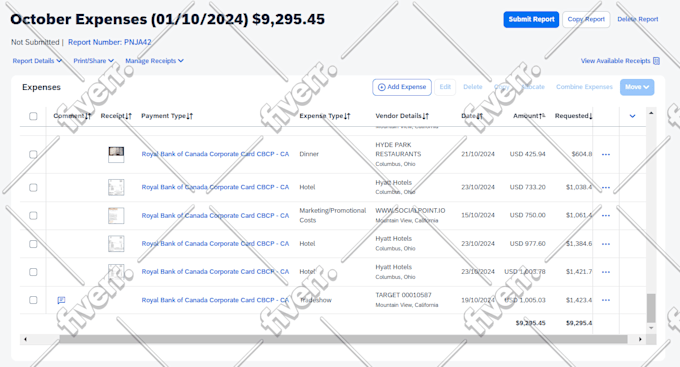Sort by Comment column arrows

click(x=88, y=116)
